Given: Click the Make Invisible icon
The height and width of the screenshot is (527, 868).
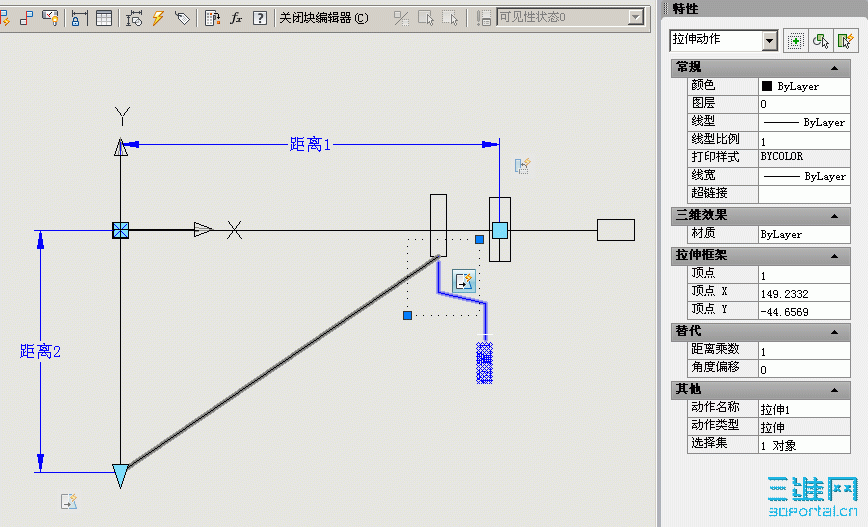Looking at the screenshot, I should [450, 18].
